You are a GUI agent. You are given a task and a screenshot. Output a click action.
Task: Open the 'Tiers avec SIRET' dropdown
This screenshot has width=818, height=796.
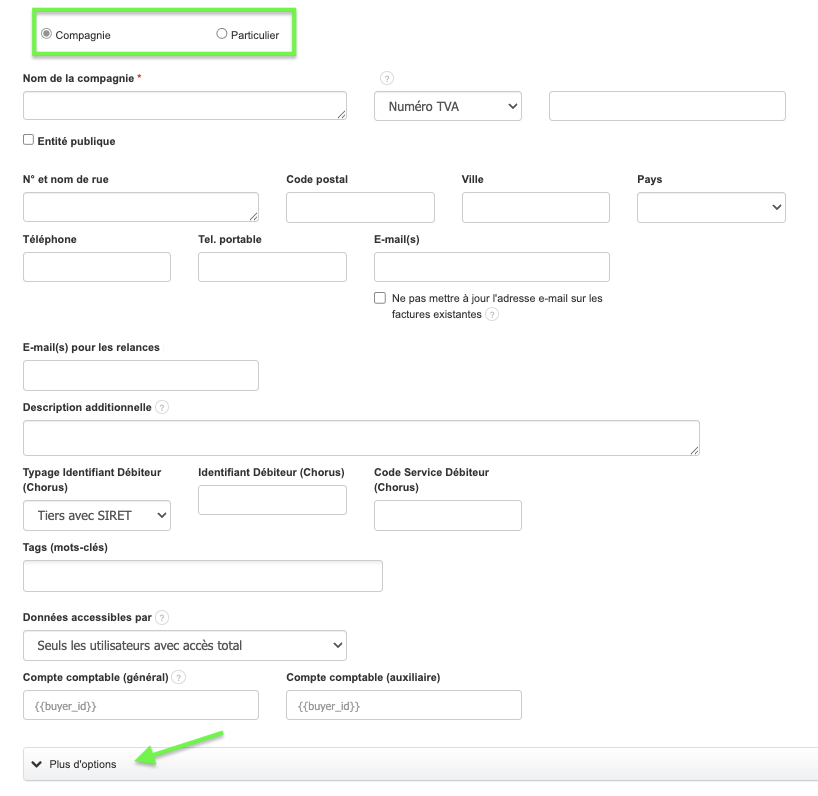coord(97,516)
